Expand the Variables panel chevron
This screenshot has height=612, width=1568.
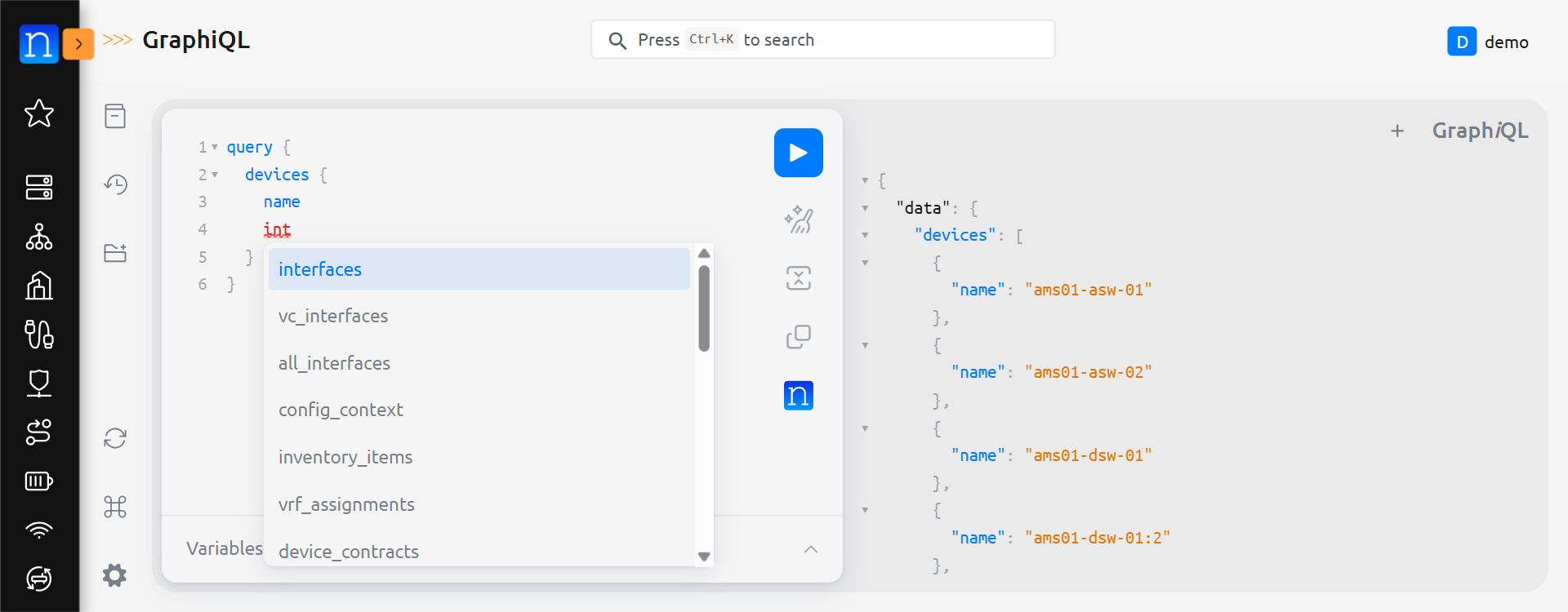pos(810,549)
